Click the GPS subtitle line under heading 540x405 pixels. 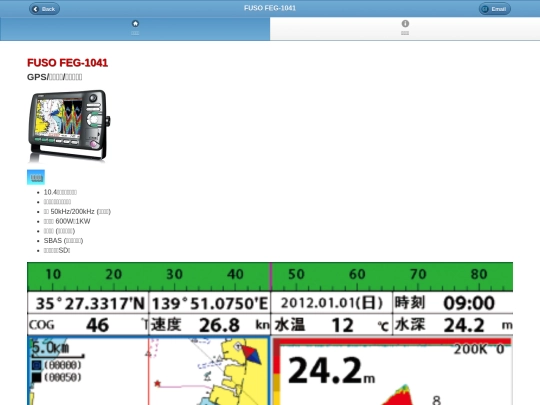coord(54,77)
